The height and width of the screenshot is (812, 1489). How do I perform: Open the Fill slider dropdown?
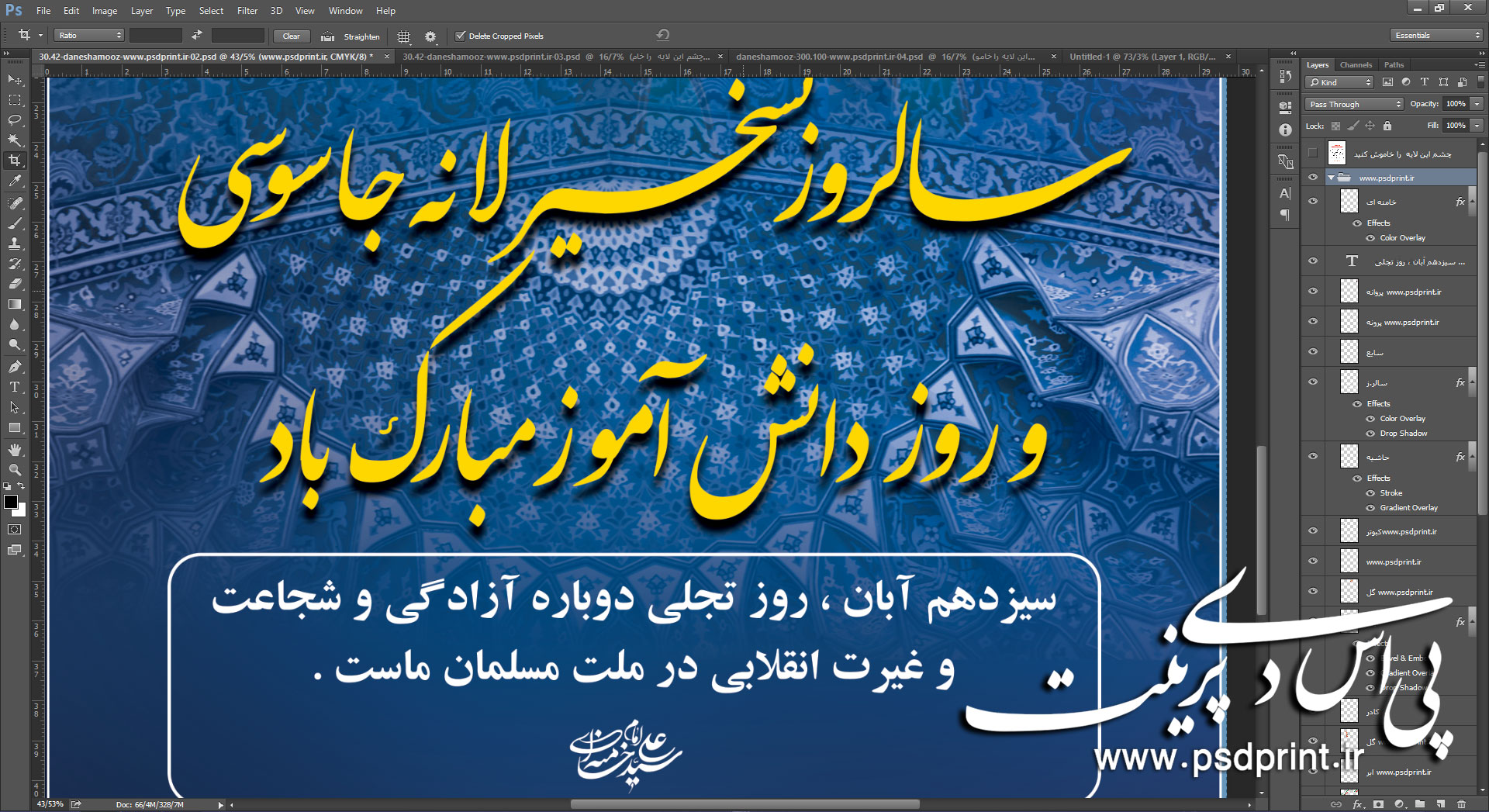[1477, 126]
